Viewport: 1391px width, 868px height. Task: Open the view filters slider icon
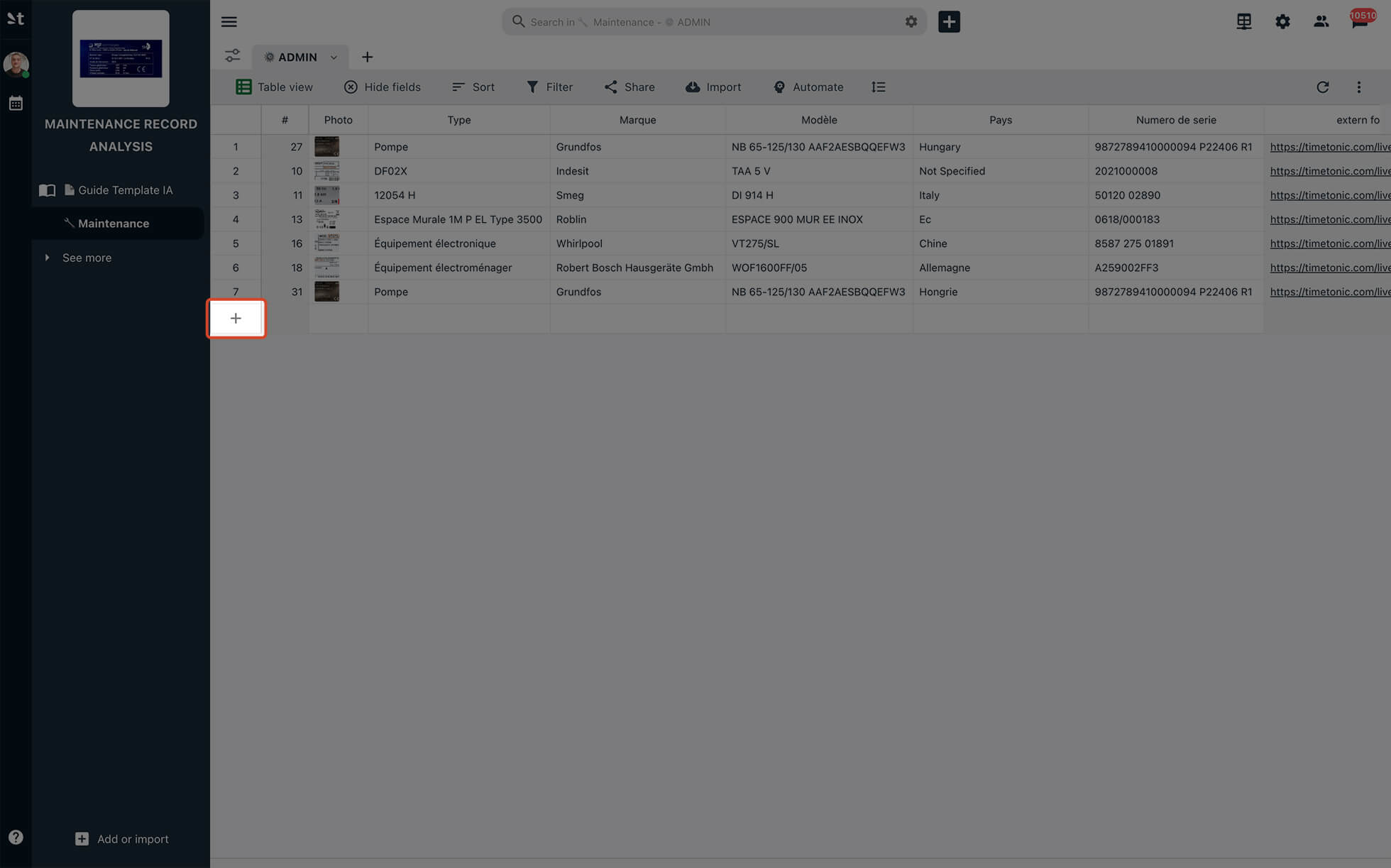click(232, 56)
